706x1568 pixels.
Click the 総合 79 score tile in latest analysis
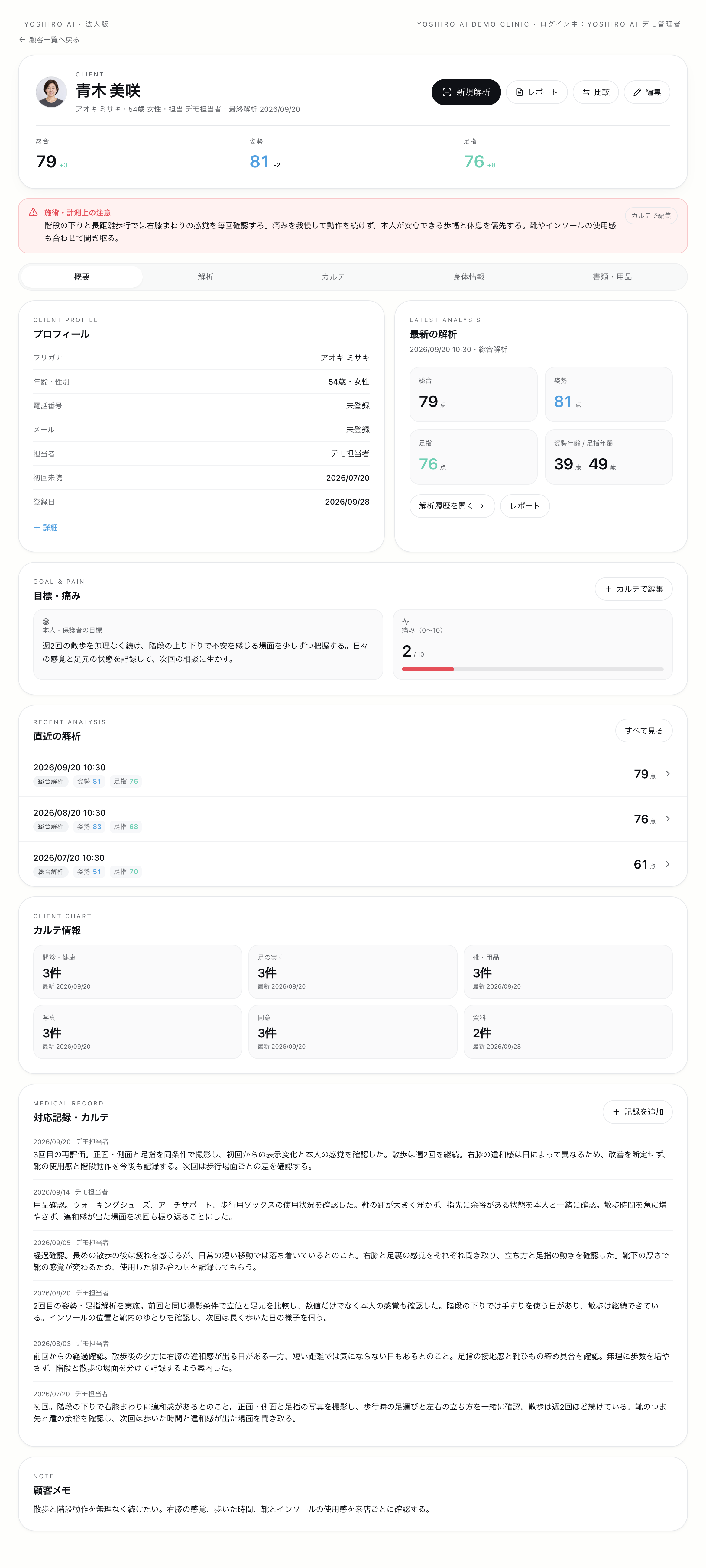(x=473, y=394)
